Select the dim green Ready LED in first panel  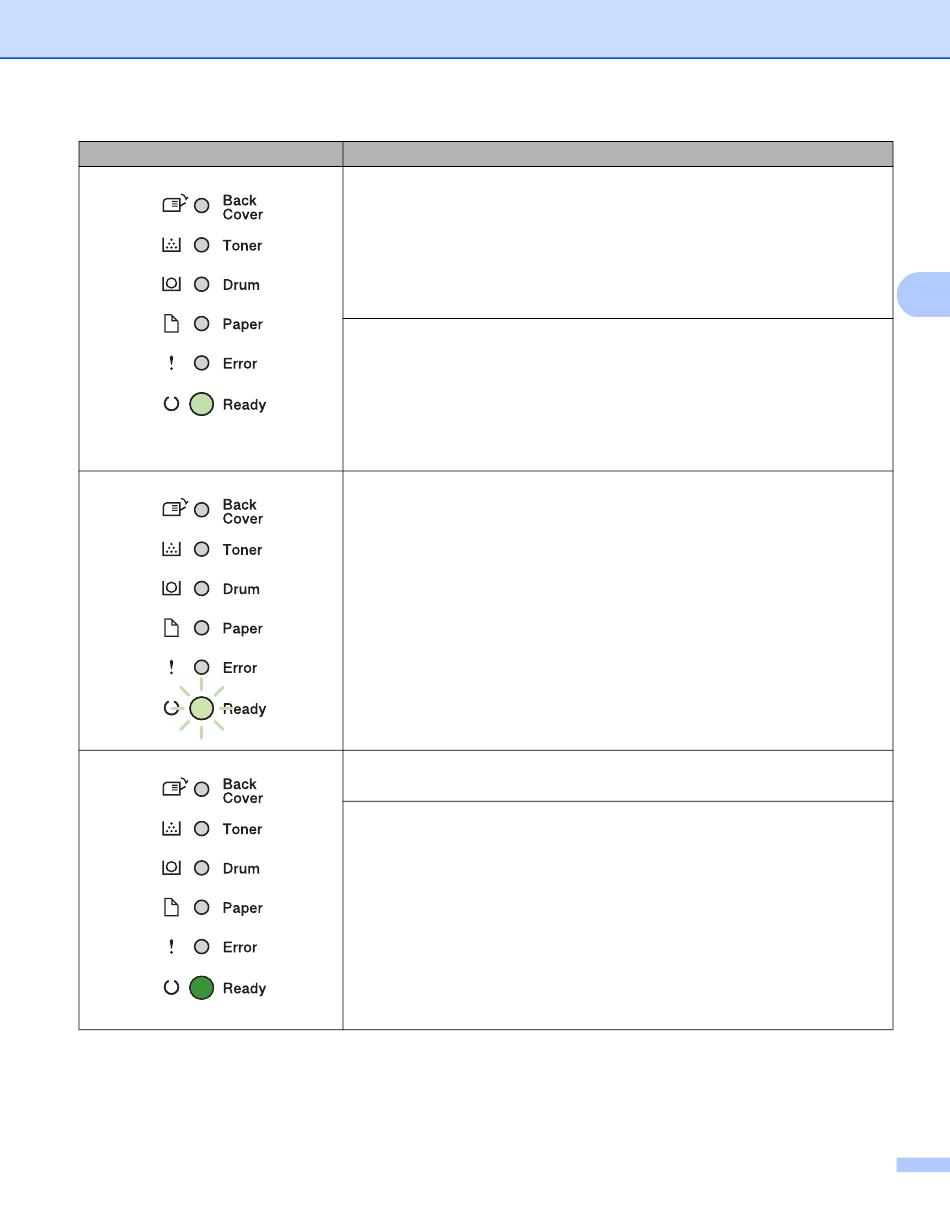pos(202,404)
